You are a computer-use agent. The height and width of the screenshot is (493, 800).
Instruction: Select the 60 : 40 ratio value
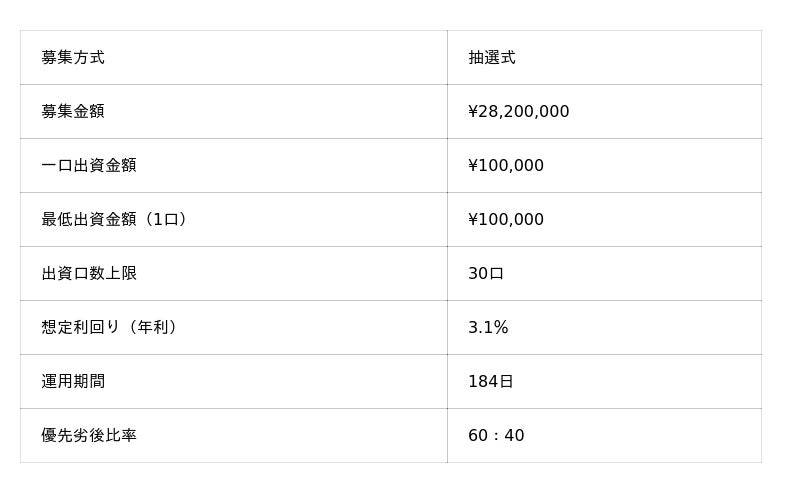click(x=496, y=436)
